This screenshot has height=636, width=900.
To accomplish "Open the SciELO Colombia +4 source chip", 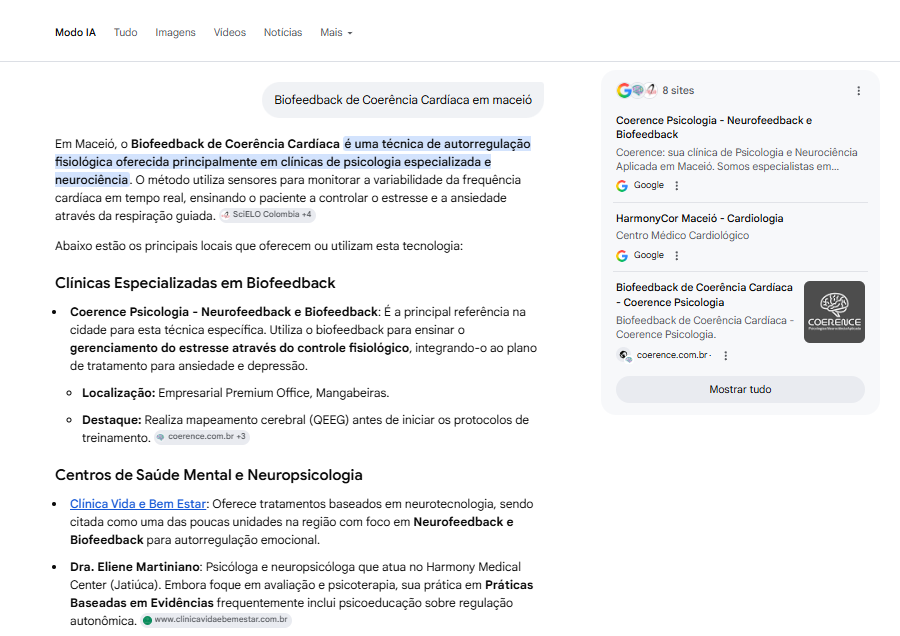I will tap(267, 215).
